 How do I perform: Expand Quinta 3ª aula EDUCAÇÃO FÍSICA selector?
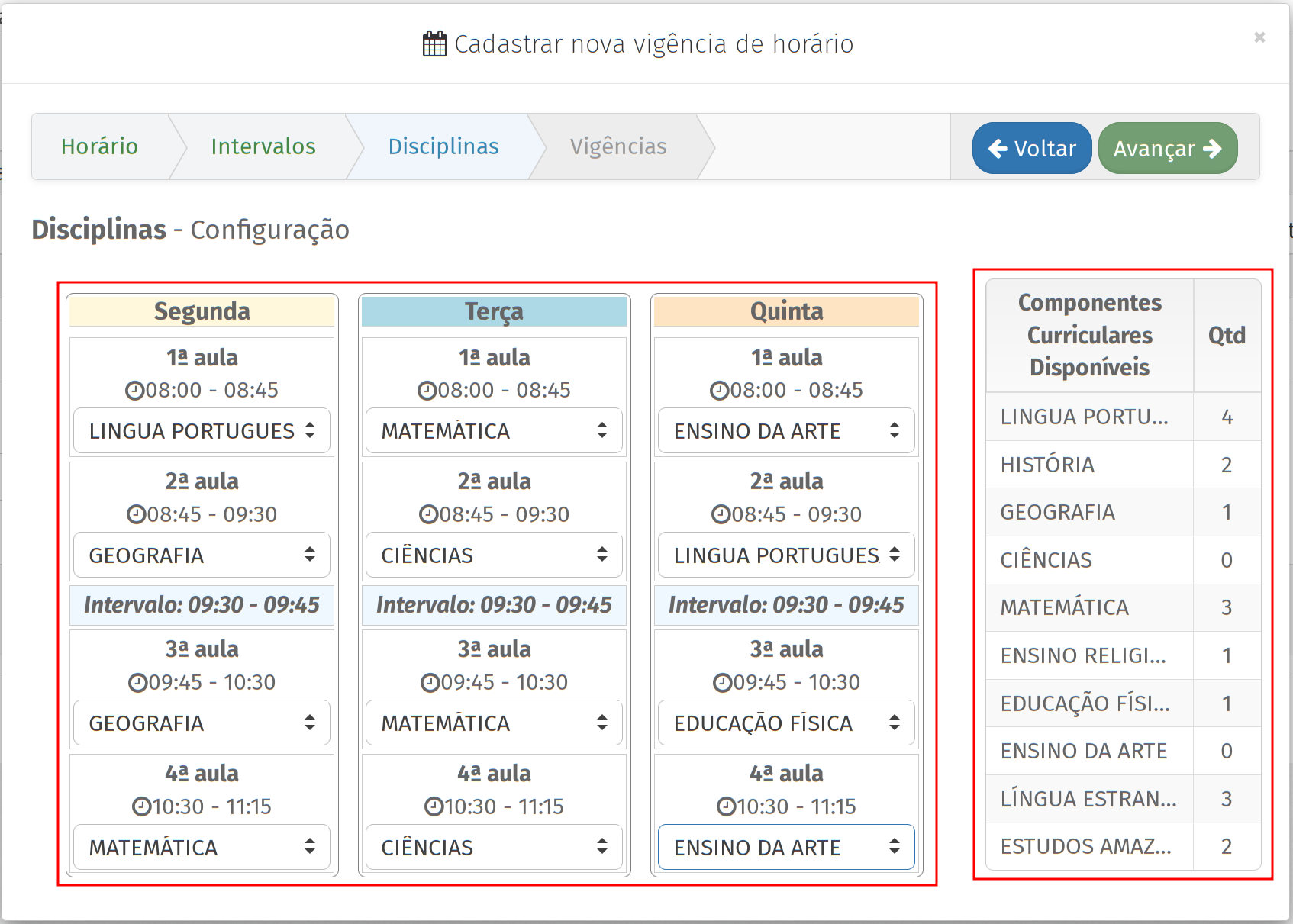click(x=786, y=723)
